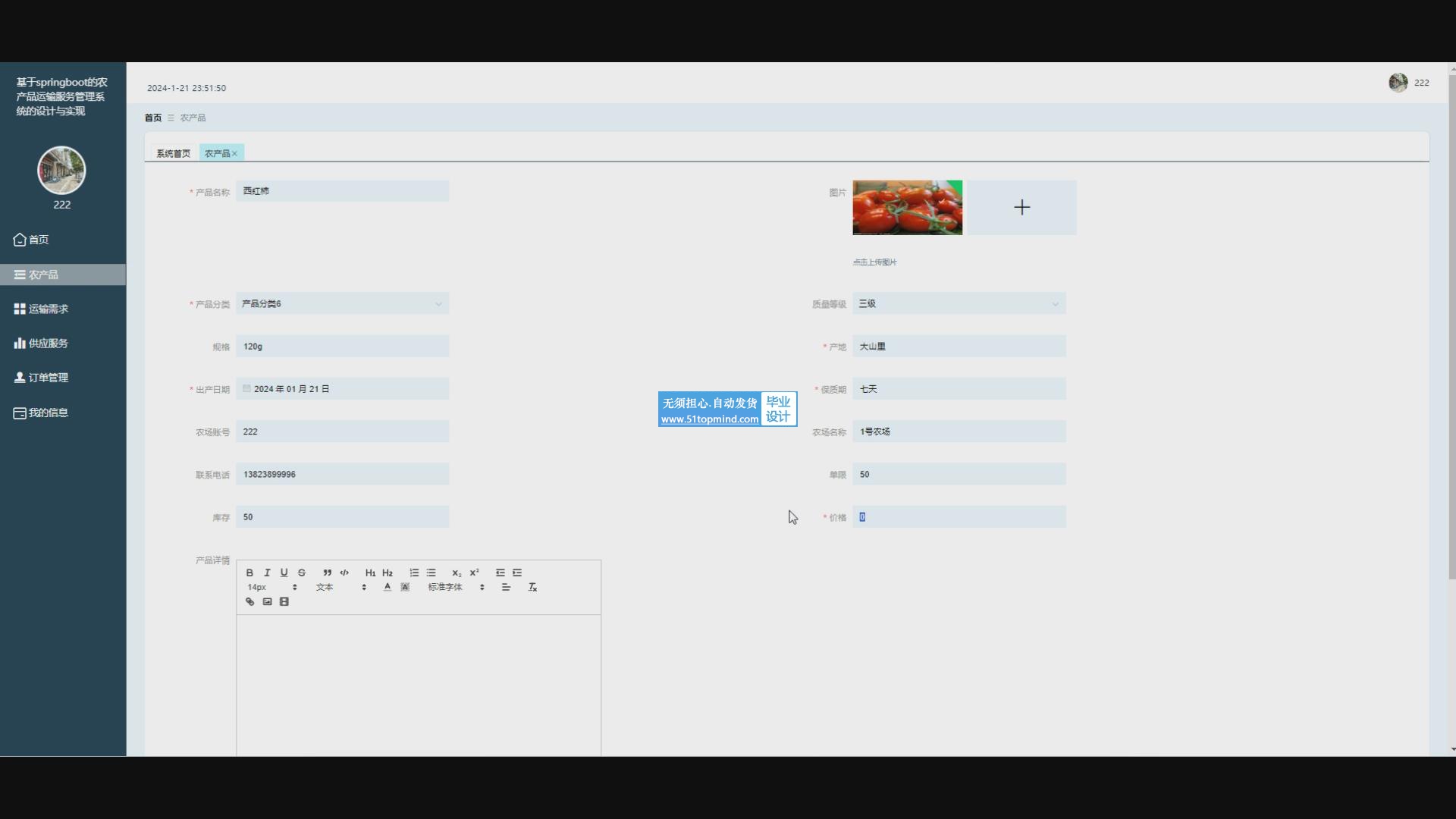Insert a code block in editor
The height and width of the screenshot is (819, 1456).
tap(344, 573)
